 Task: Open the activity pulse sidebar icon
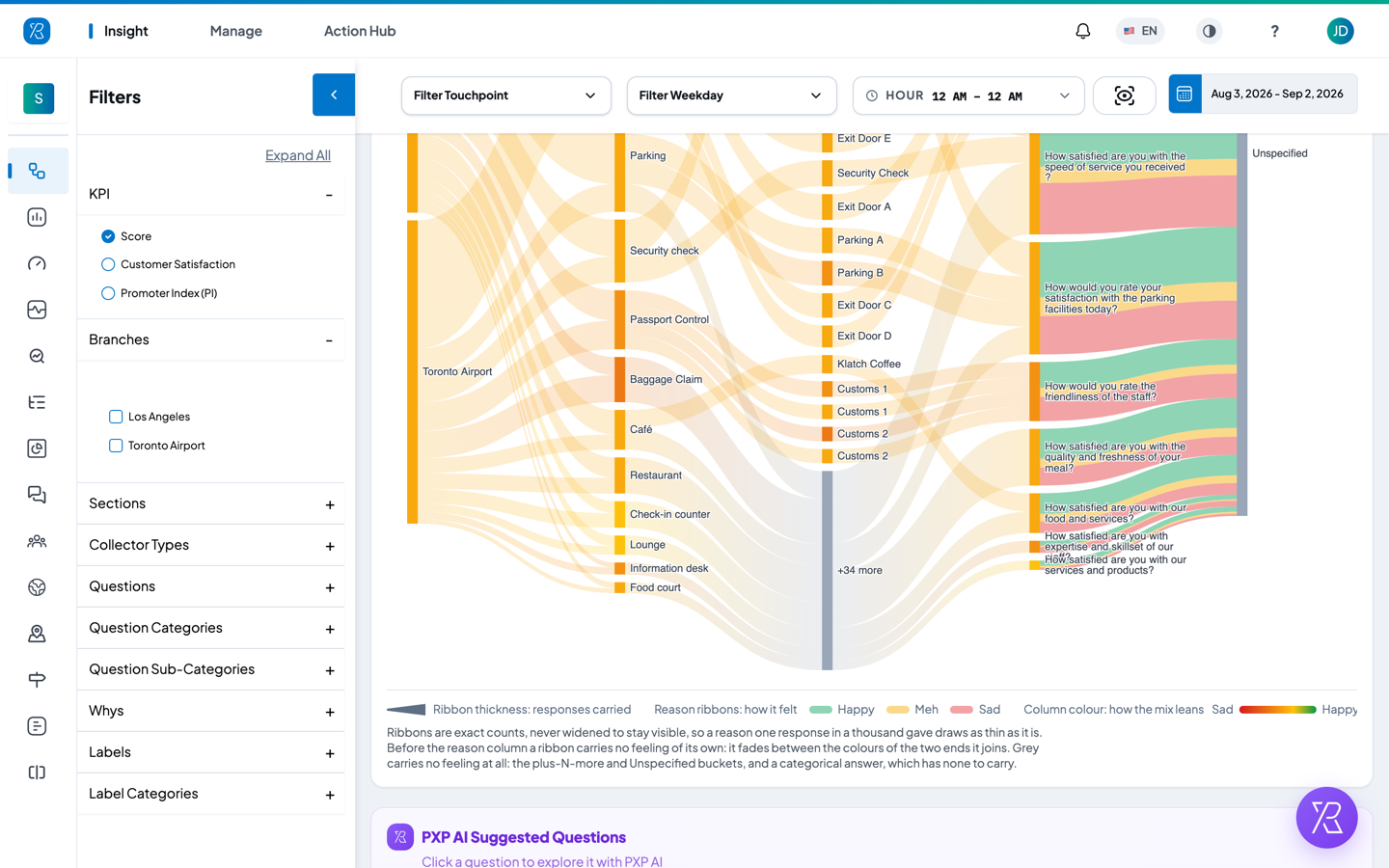[x=38, y=310]
